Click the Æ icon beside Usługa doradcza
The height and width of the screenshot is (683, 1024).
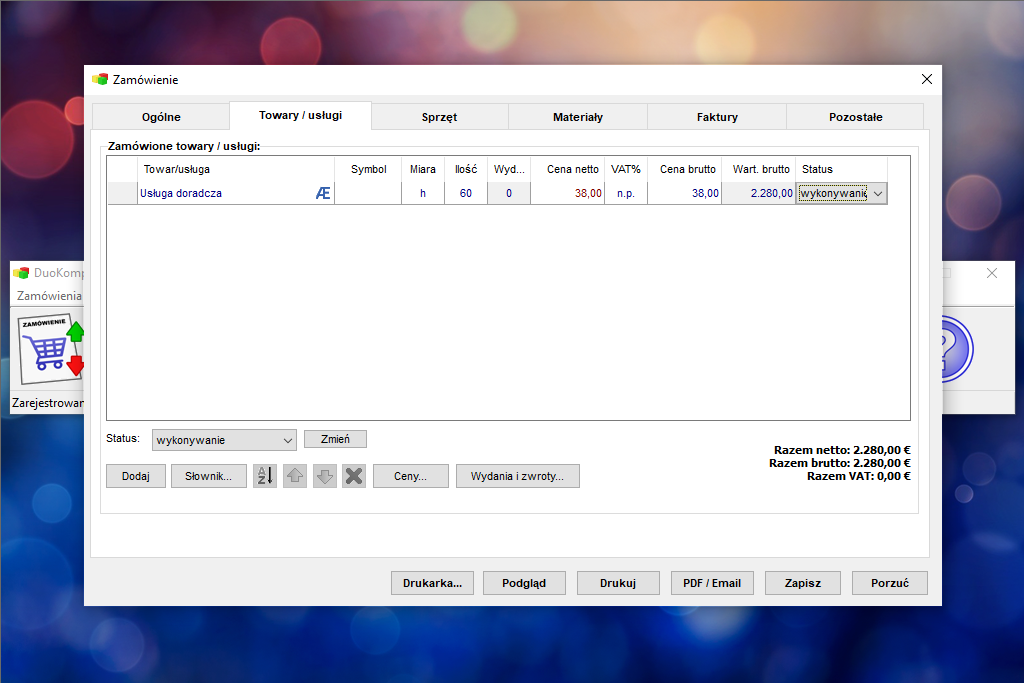(x=323, y=193)
